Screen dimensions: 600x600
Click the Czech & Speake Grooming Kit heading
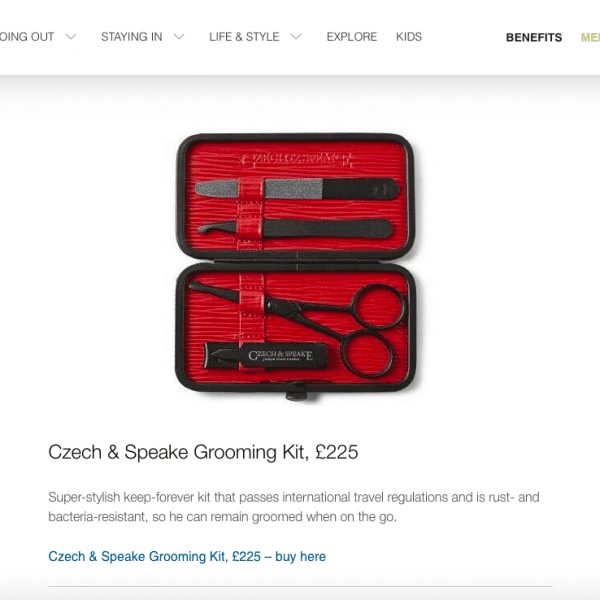click(x=203, y=452)
